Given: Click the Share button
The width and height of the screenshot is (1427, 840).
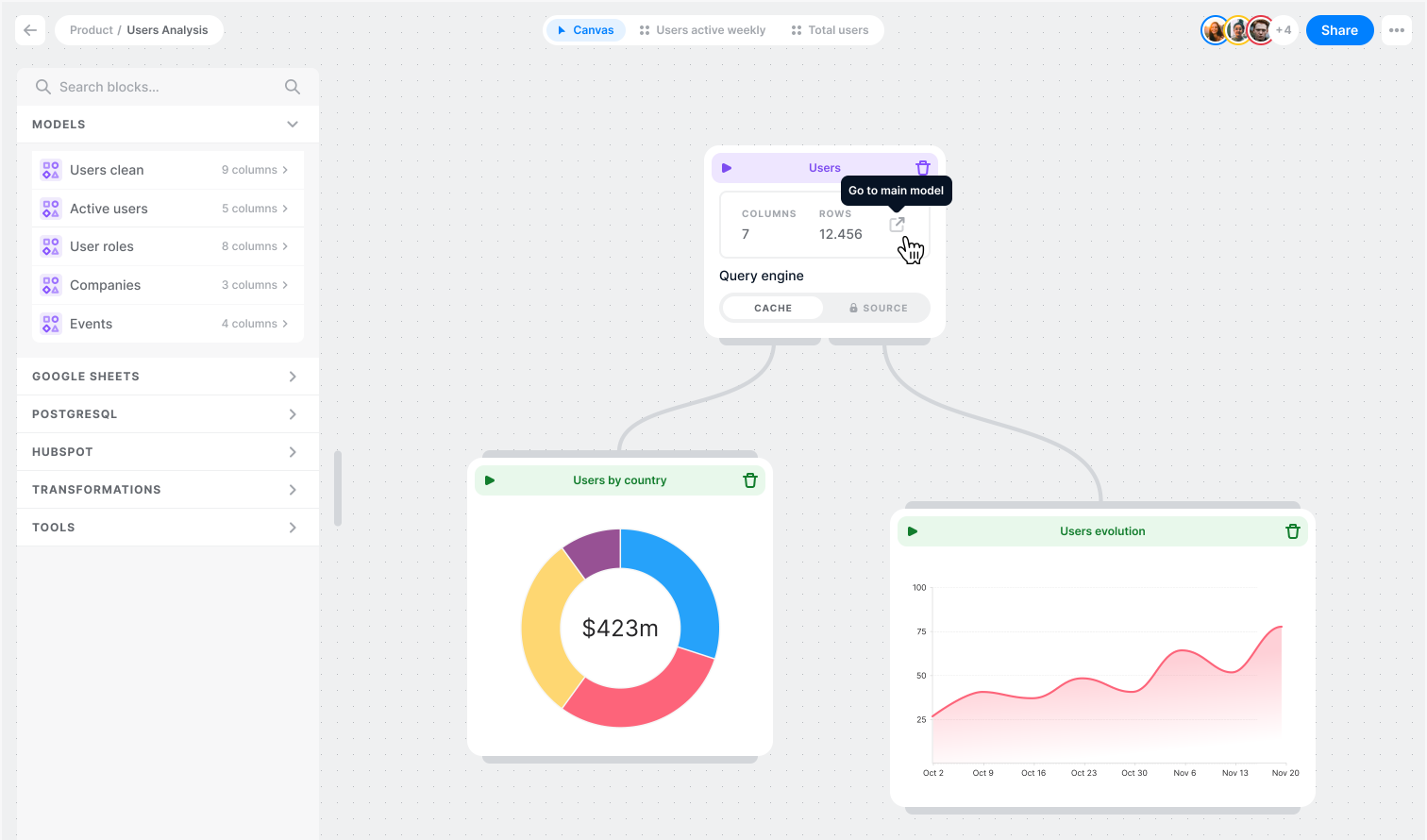Looking at the screenshot, I should (1339, 30).
